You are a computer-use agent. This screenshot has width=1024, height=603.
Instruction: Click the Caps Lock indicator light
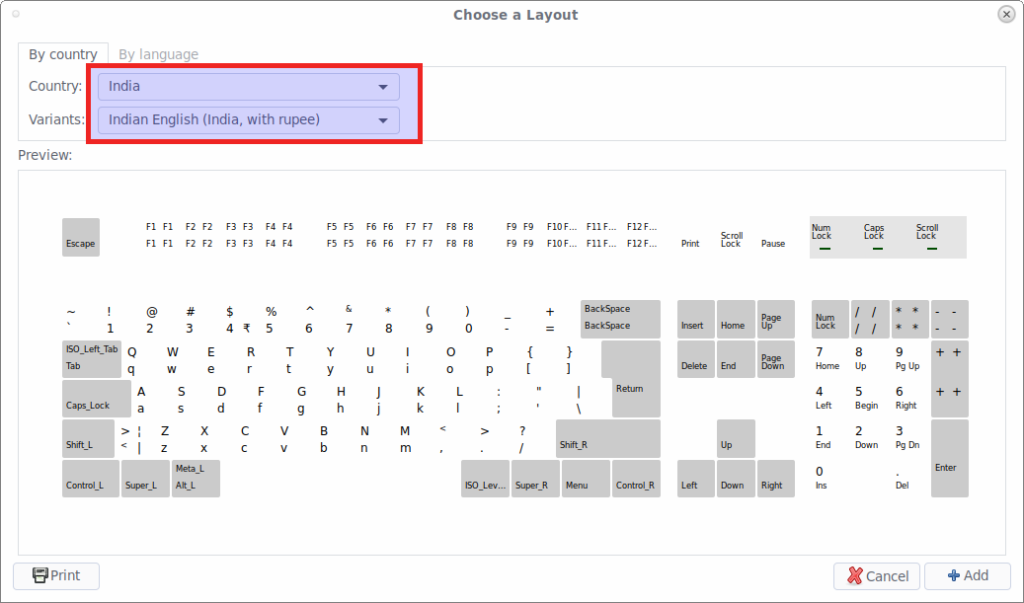point(875,237)
